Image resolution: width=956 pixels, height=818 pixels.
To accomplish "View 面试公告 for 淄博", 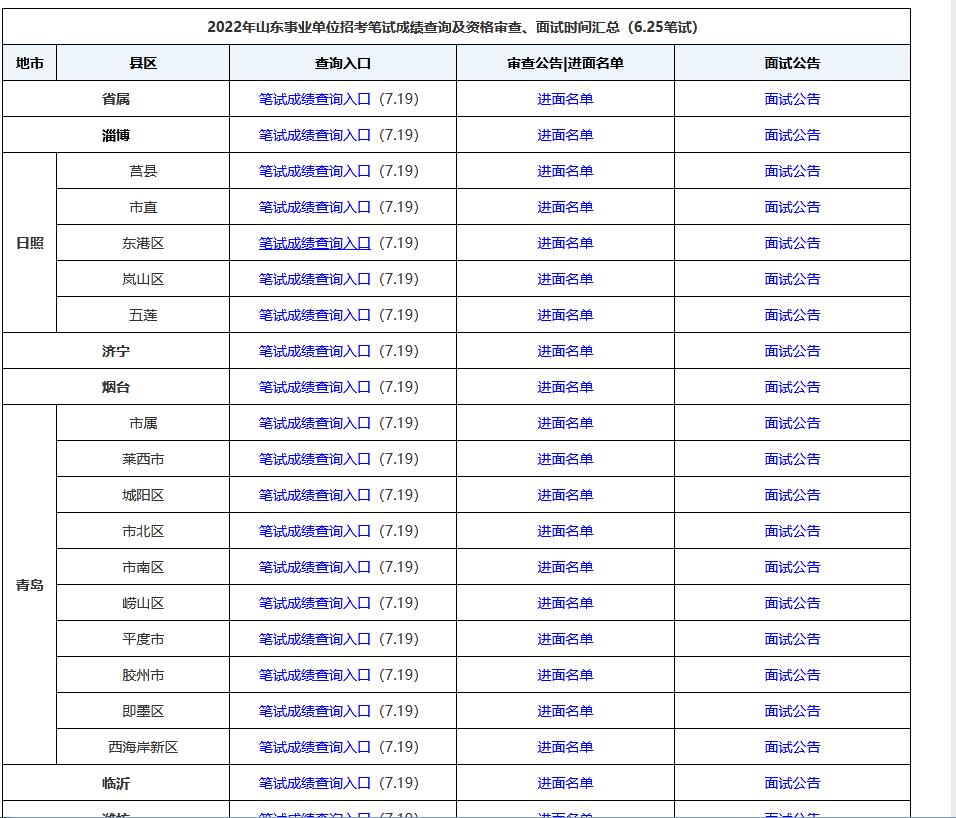I will (793, 135).
